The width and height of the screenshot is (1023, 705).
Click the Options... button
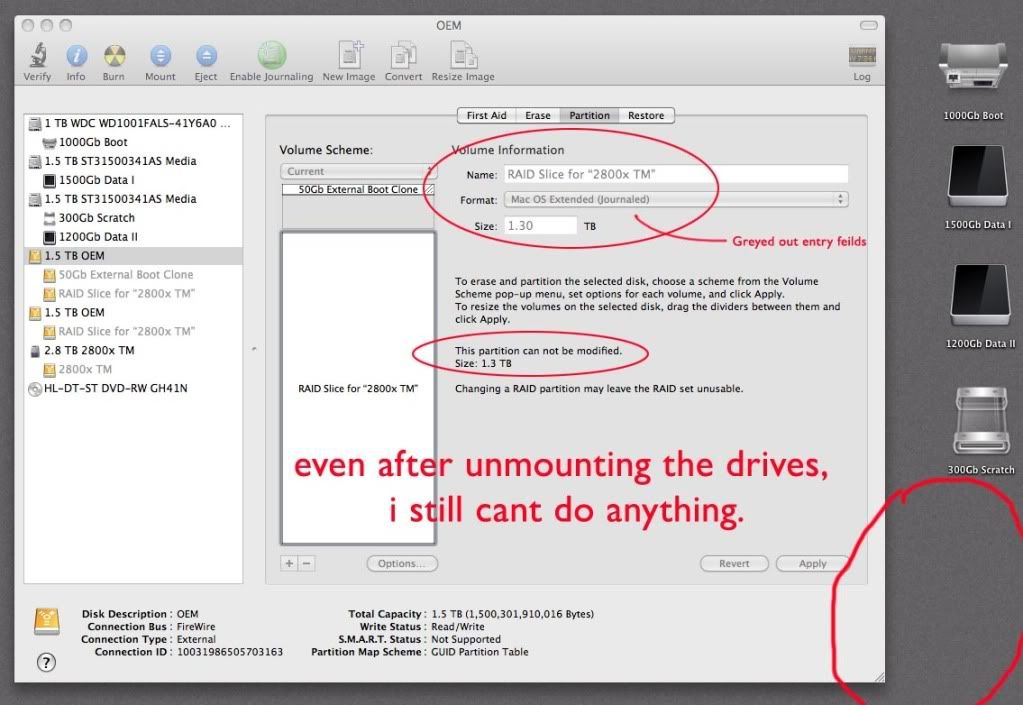(402, 564)
